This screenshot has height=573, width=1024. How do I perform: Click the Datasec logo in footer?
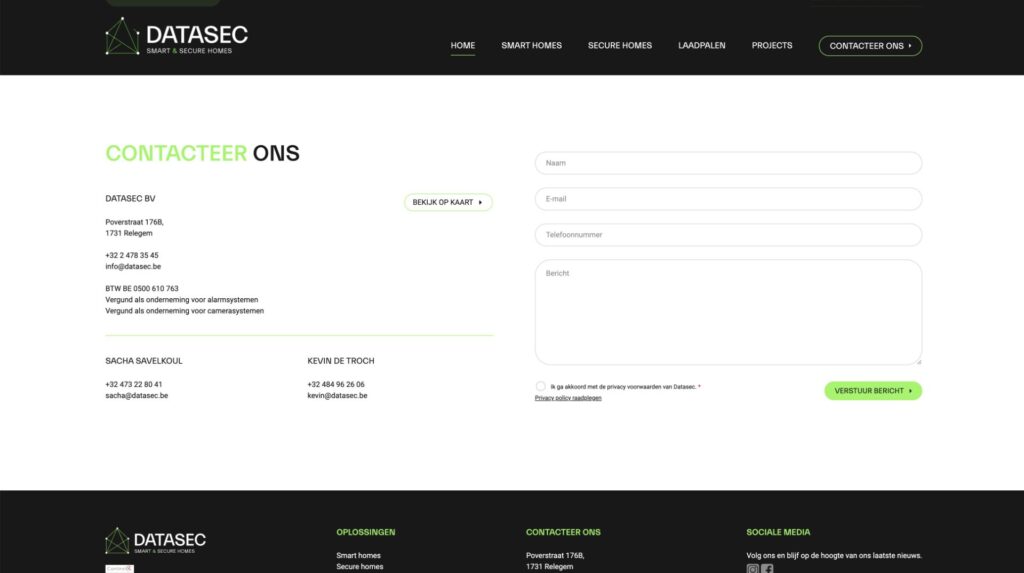(x=155, y=541)
